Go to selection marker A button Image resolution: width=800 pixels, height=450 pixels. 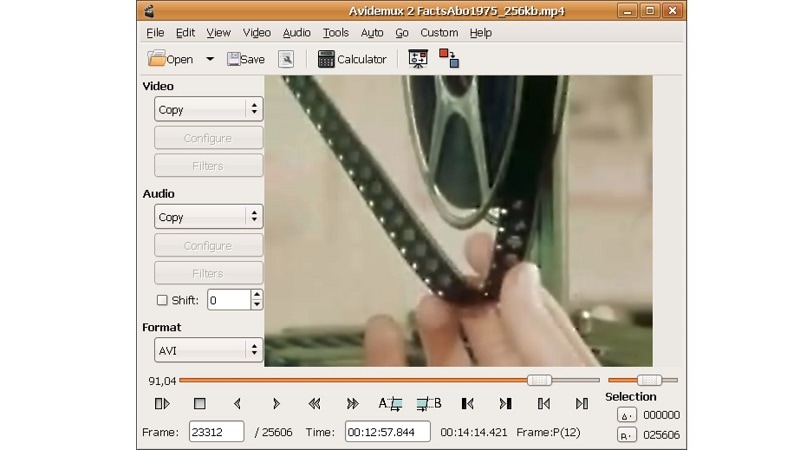[x=627, y=415]
